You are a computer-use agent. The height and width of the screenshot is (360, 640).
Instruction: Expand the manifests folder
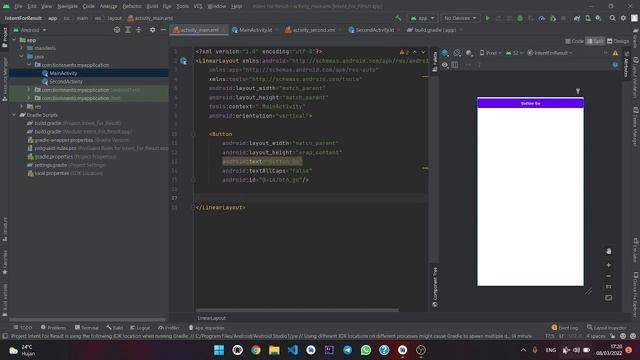coord(22,48)
